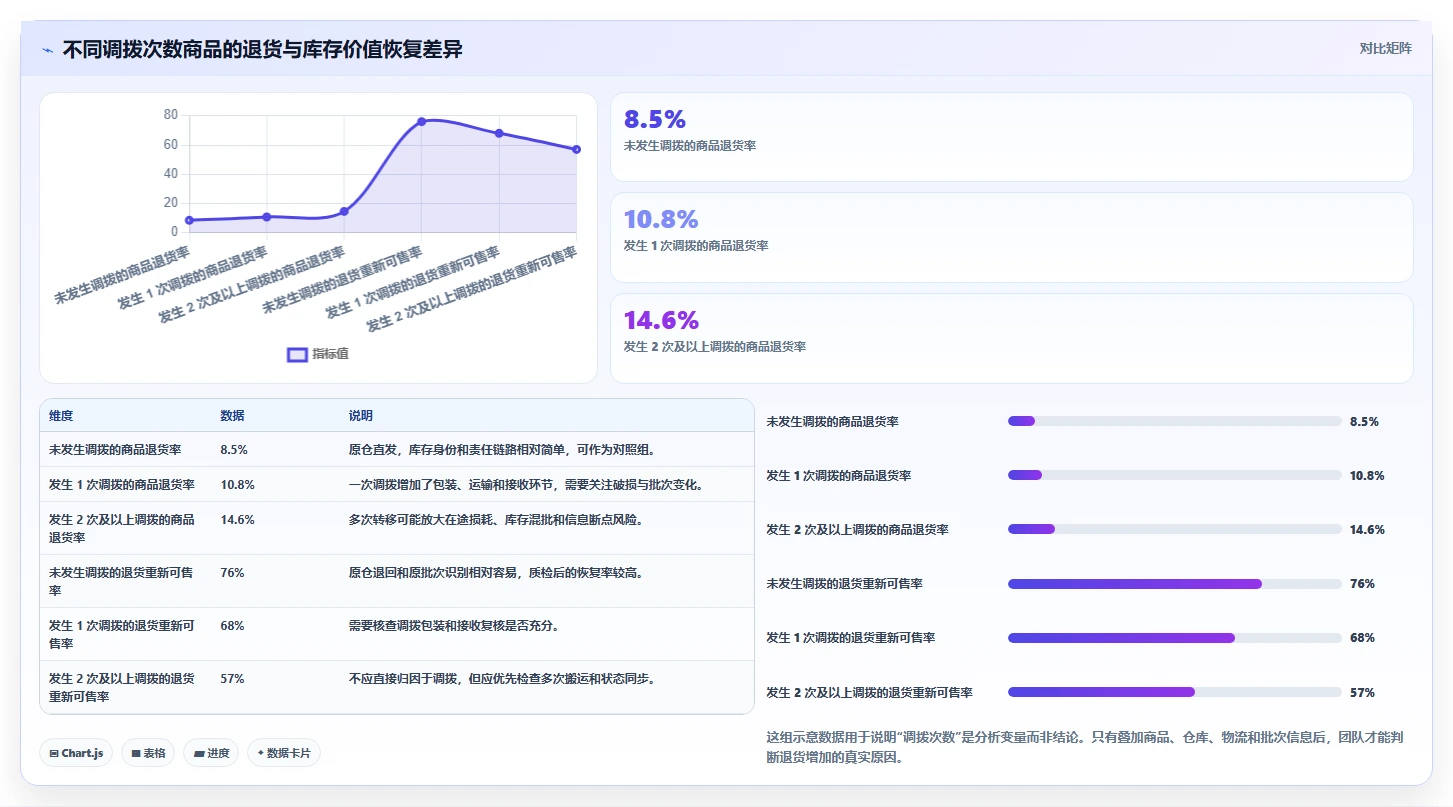Click the 14.6% data card value
Viewport: 1453px width, 807px height.
point(661,321)
